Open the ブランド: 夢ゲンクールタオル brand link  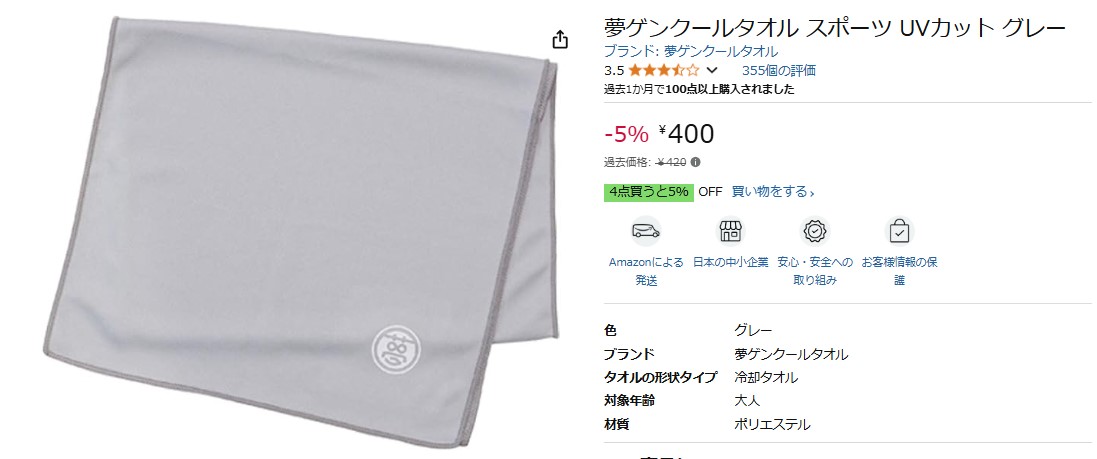(x=691, y=51)
